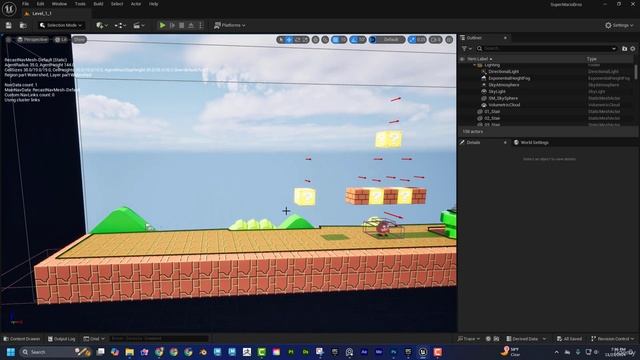
Task: Click the Eject button in the play toolbar
Action: click(191, 25)
